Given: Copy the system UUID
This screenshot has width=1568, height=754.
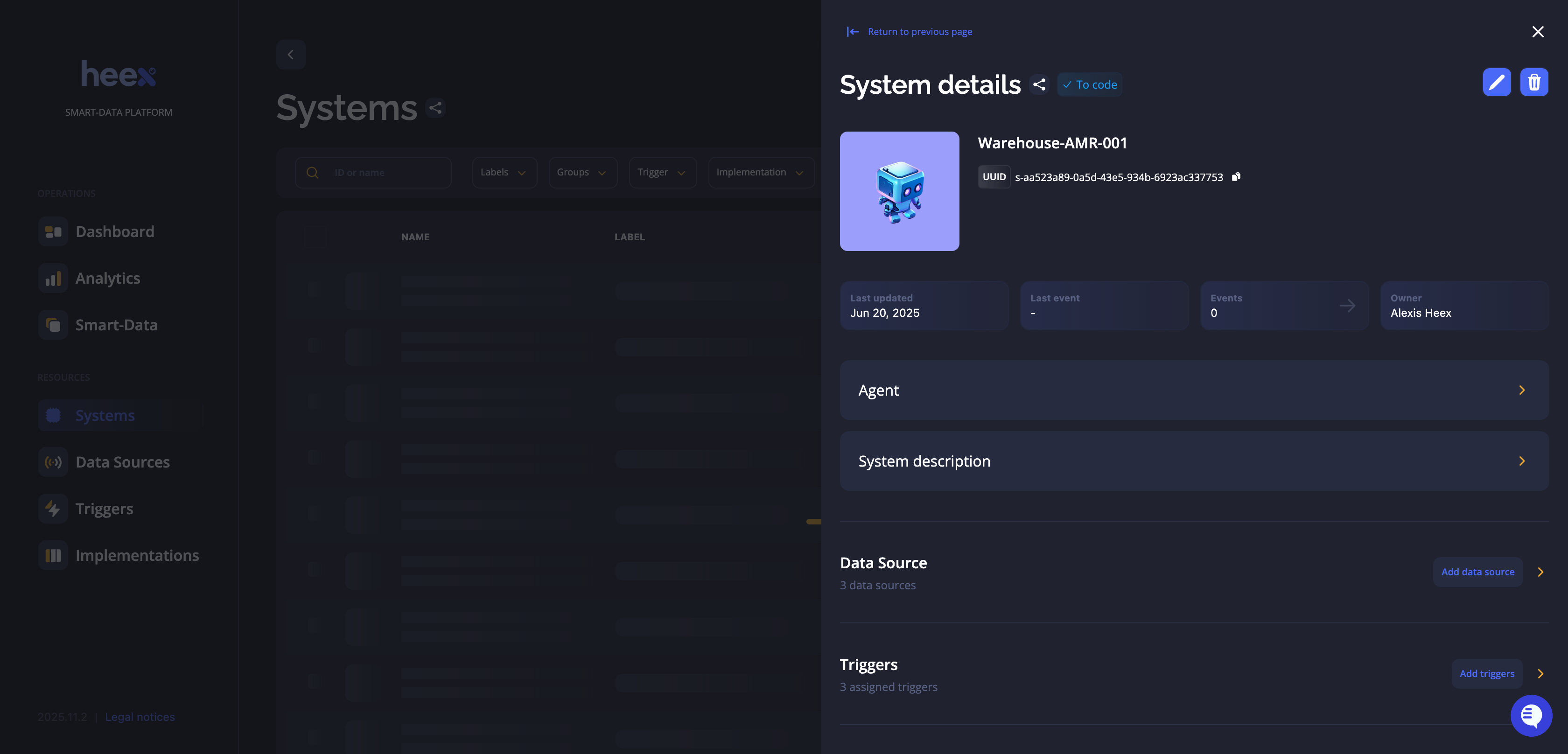Looking at the screenshot, I should (1236, 176).
